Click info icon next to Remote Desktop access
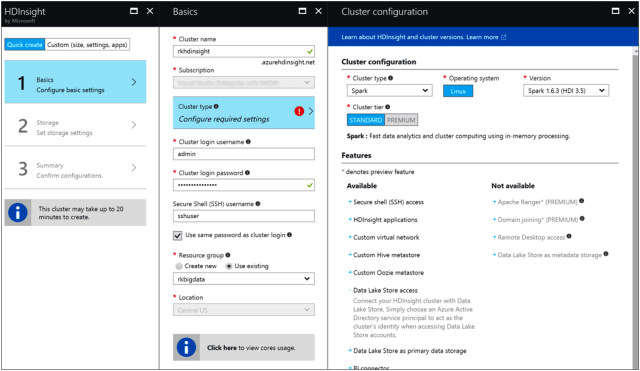Screen dimensions: 640x371 (x=569, y=236)
